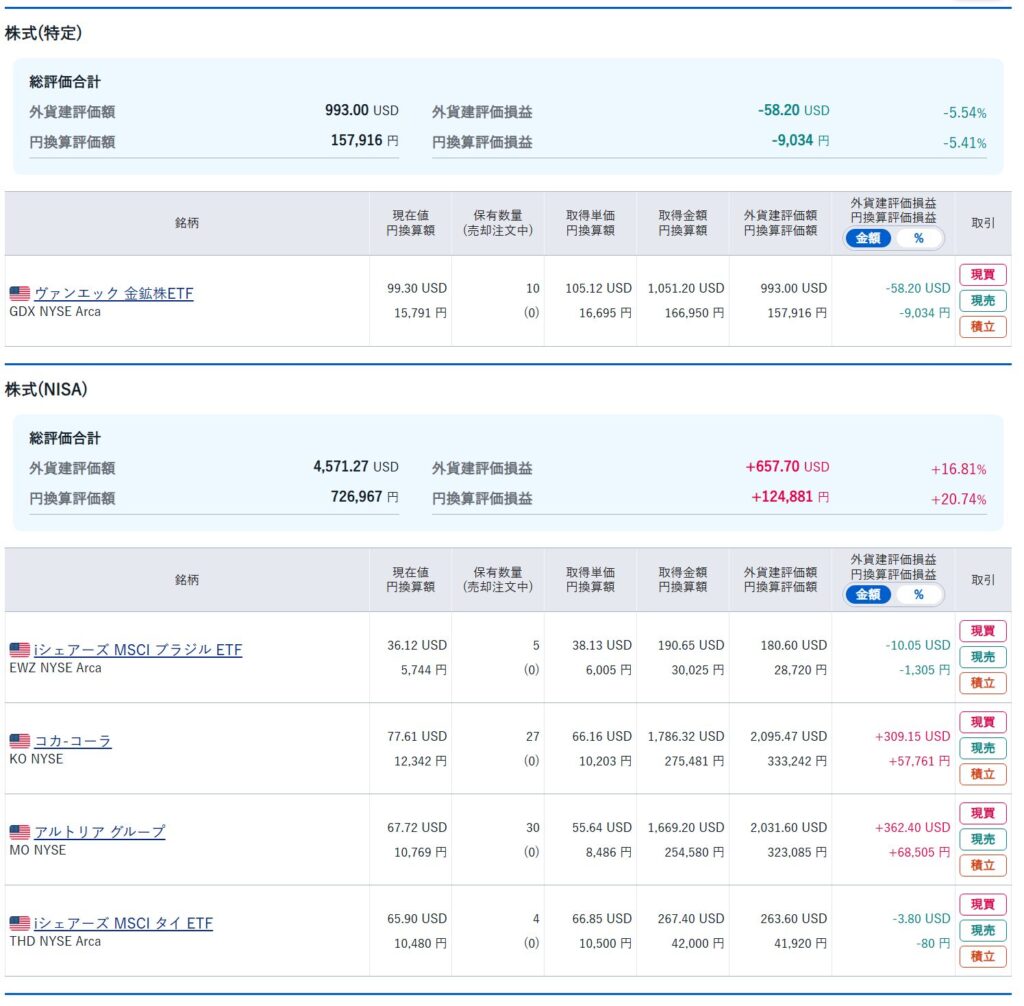The height and width of the screenshot is (1006, 1024).
Task: Click the US flag next to iシェアーズ MSCI タイ ETF
Action: 20,923
